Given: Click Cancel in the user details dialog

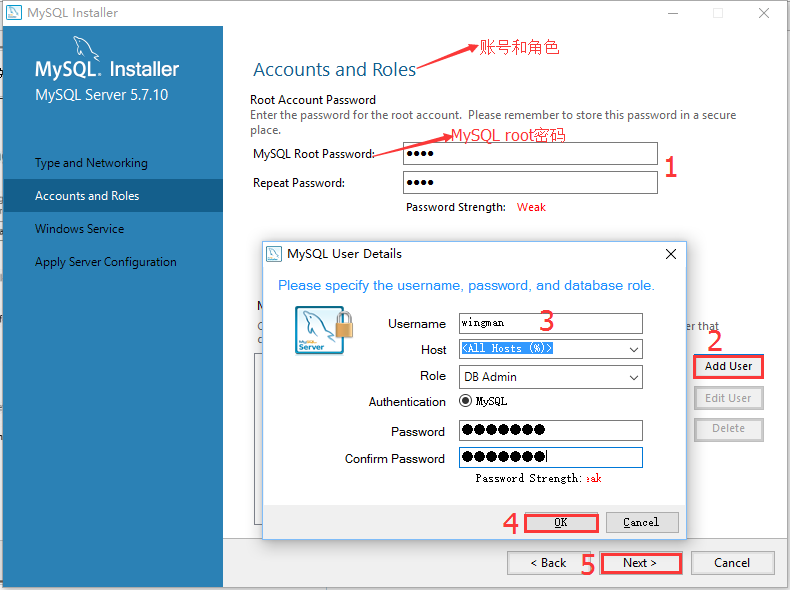Looking at the screenshot, I should click(x=642, y=522).
